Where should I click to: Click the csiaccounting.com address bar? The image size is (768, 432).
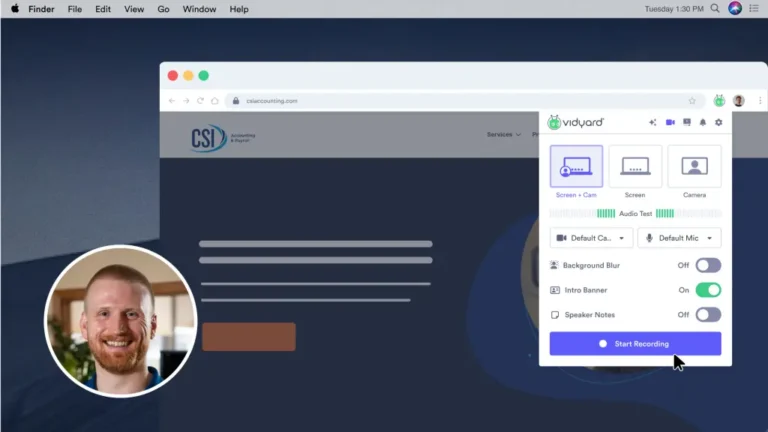click(465, 101)
